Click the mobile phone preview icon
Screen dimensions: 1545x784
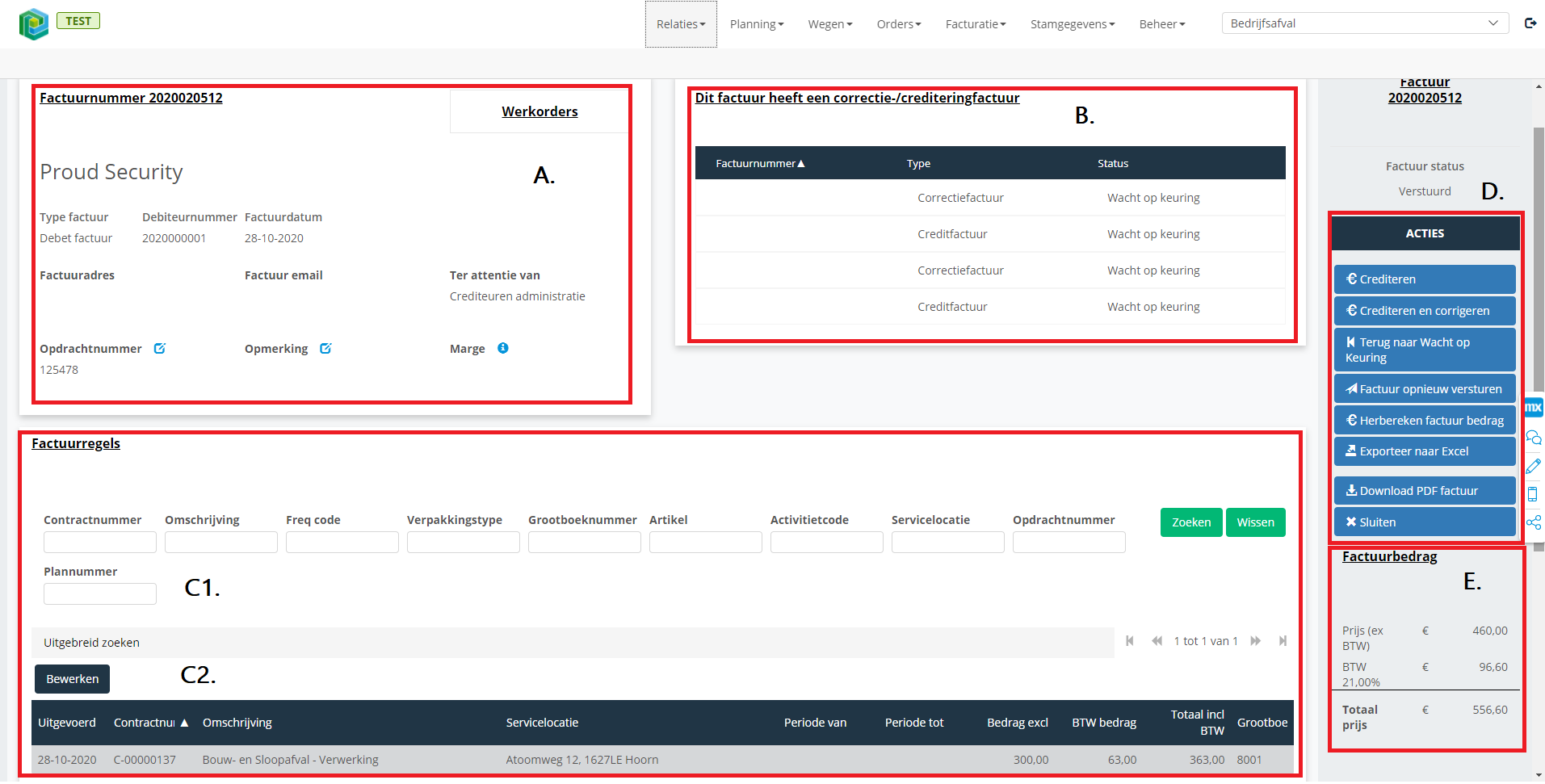pos(1533,494)
